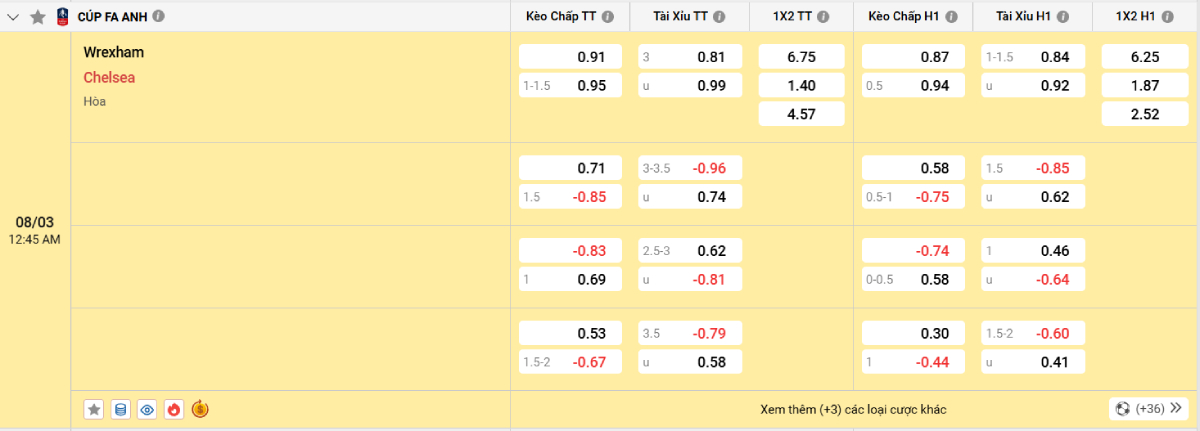Pick Chelsea full-time 1X2 odds 1.40
The height and width of the screenshot is (431, 1200).
click(x=802, y=86)
